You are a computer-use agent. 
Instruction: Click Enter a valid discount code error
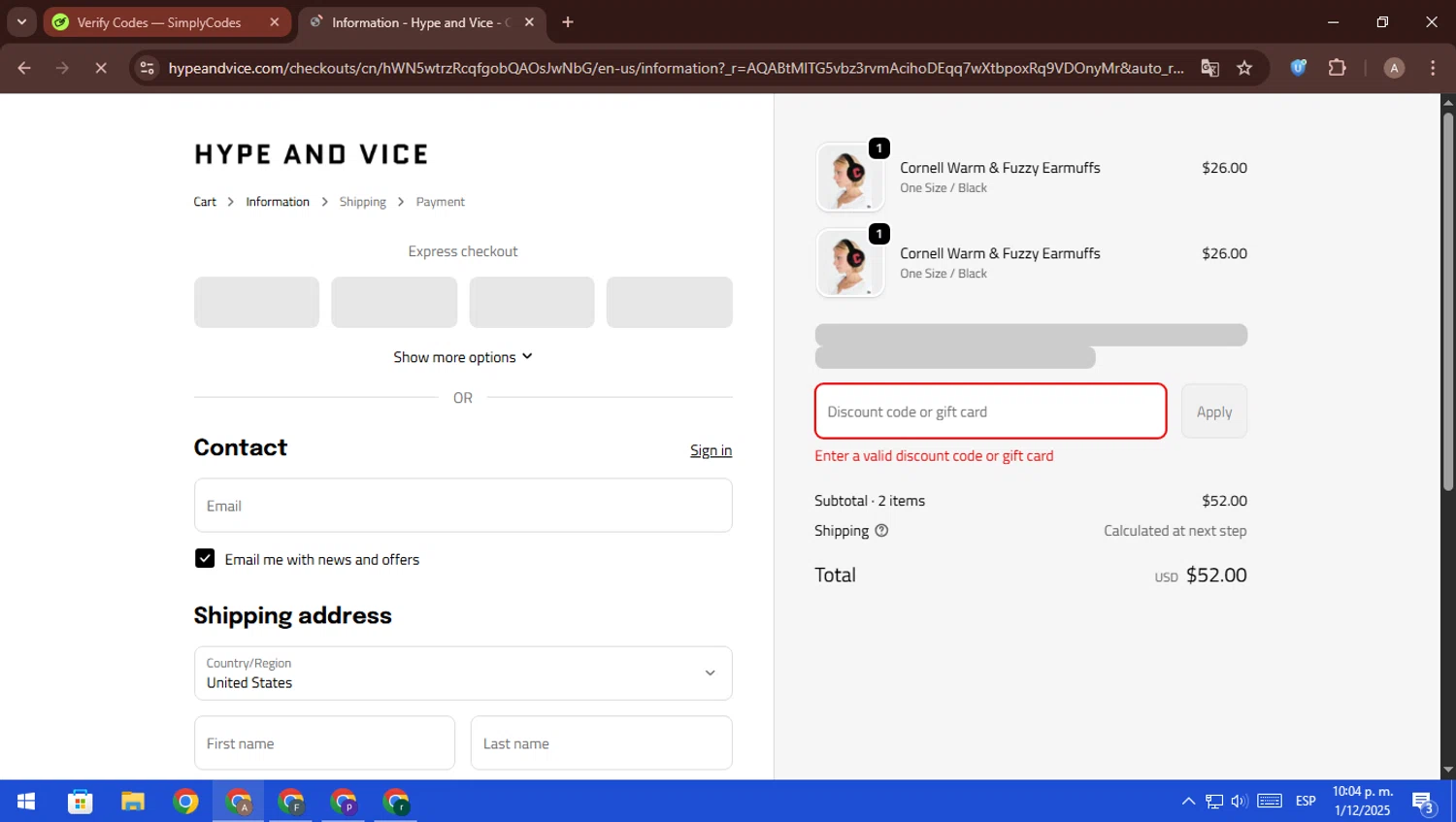934,456
